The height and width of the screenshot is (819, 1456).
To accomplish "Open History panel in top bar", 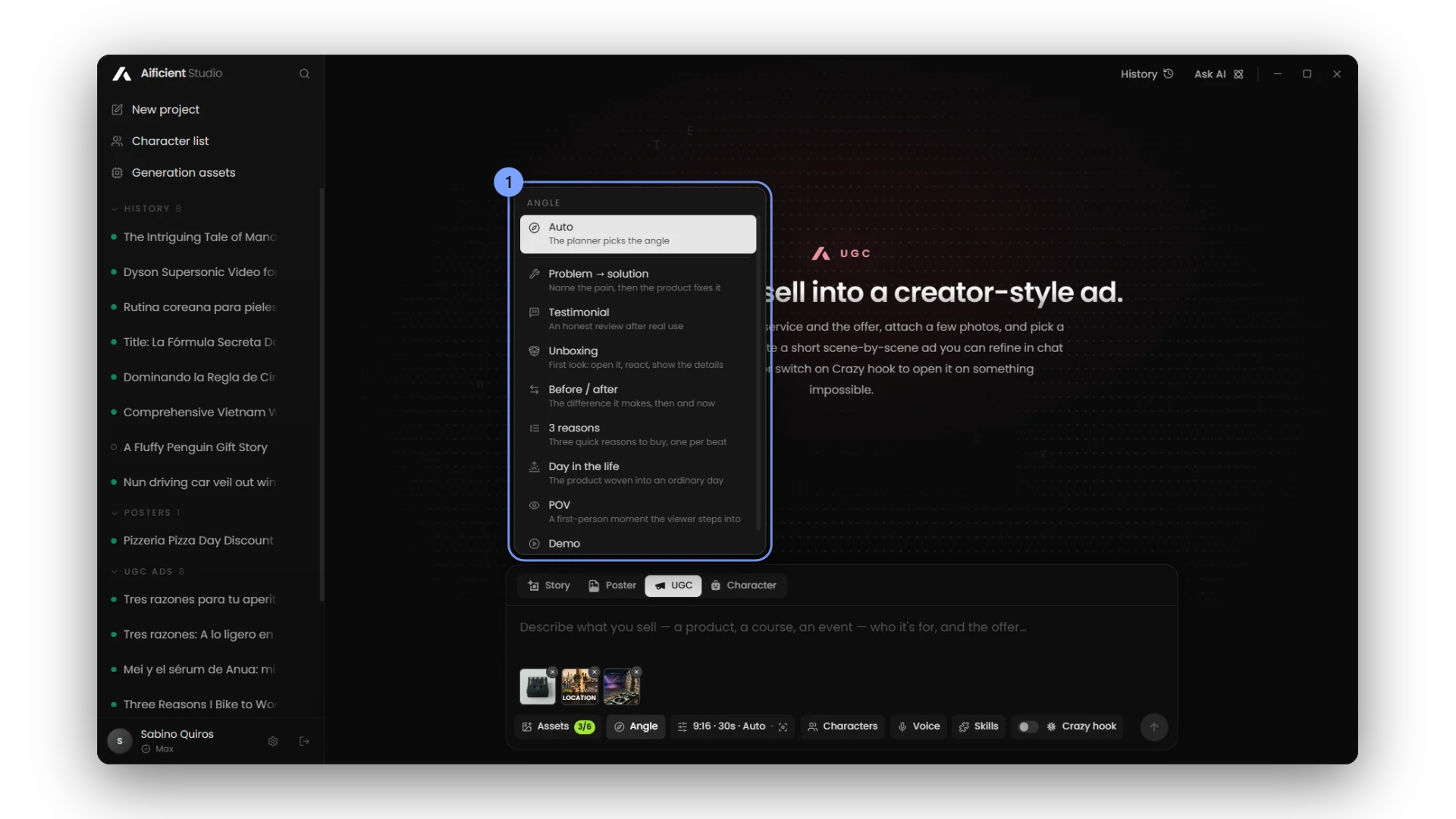I will 1147,74.
